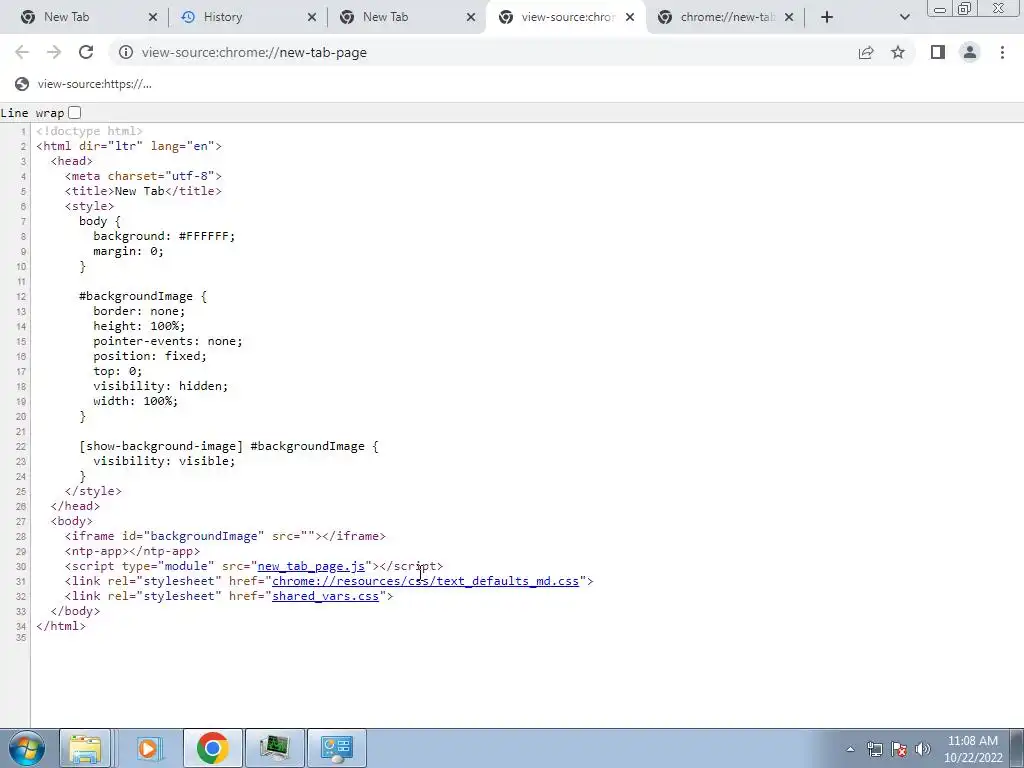
Task: Open Windows Media Player from taskbar
Action: 149,748
